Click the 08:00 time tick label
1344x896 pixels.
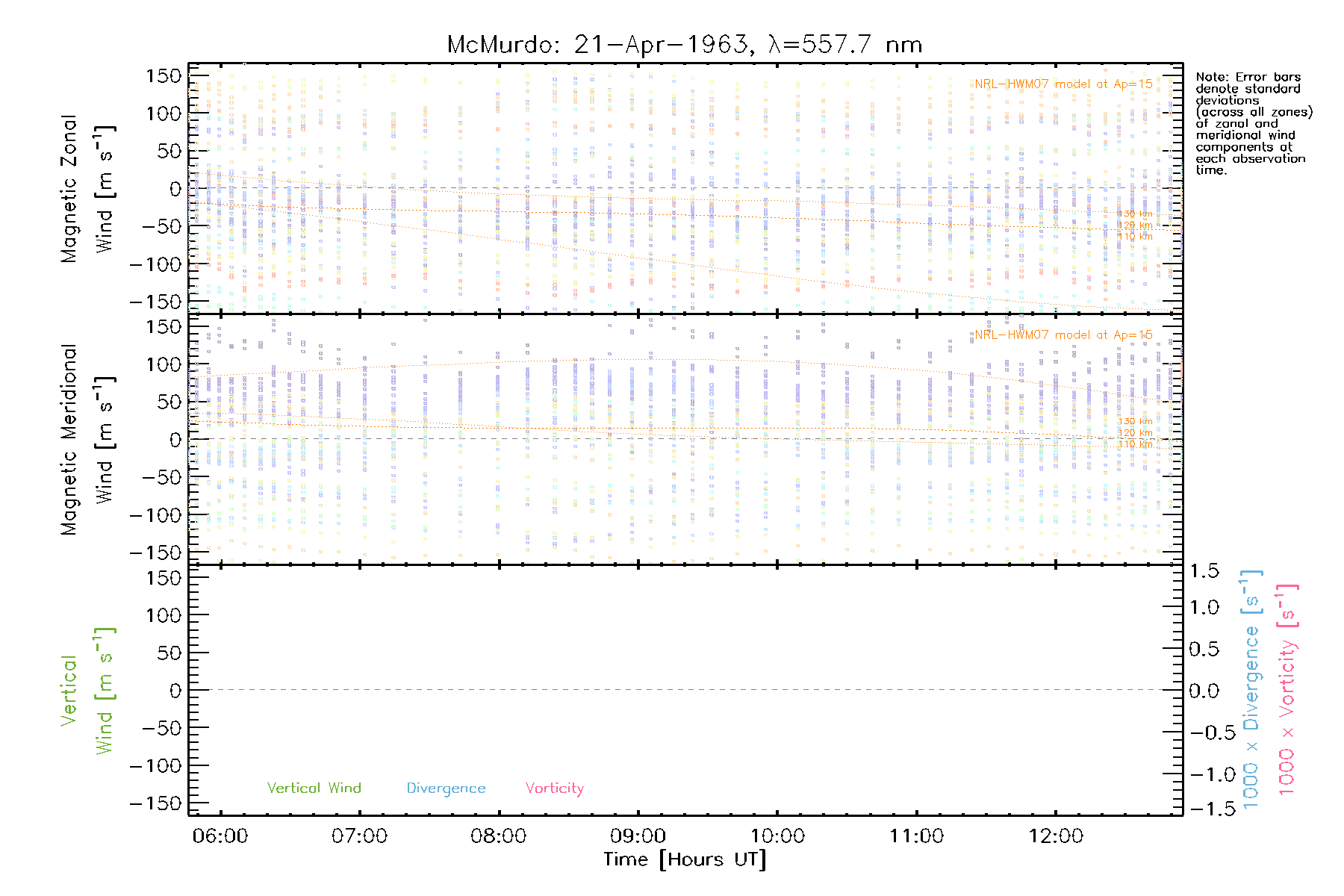pyautogui.click(x=498, y=836)
